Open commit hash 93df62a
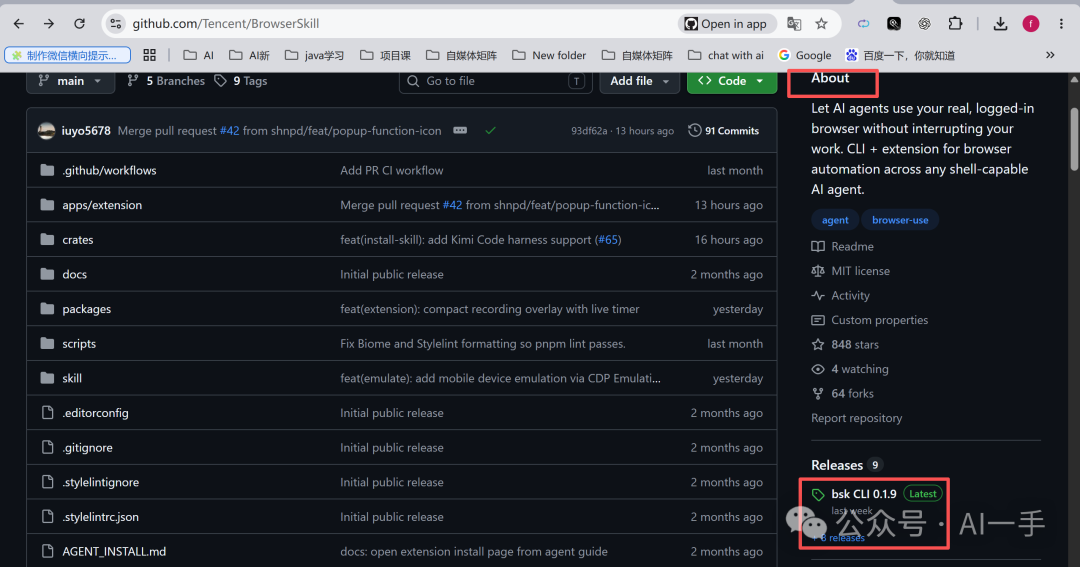The width and height of the screenshot is (1080, 567). [x=589, y=131]
